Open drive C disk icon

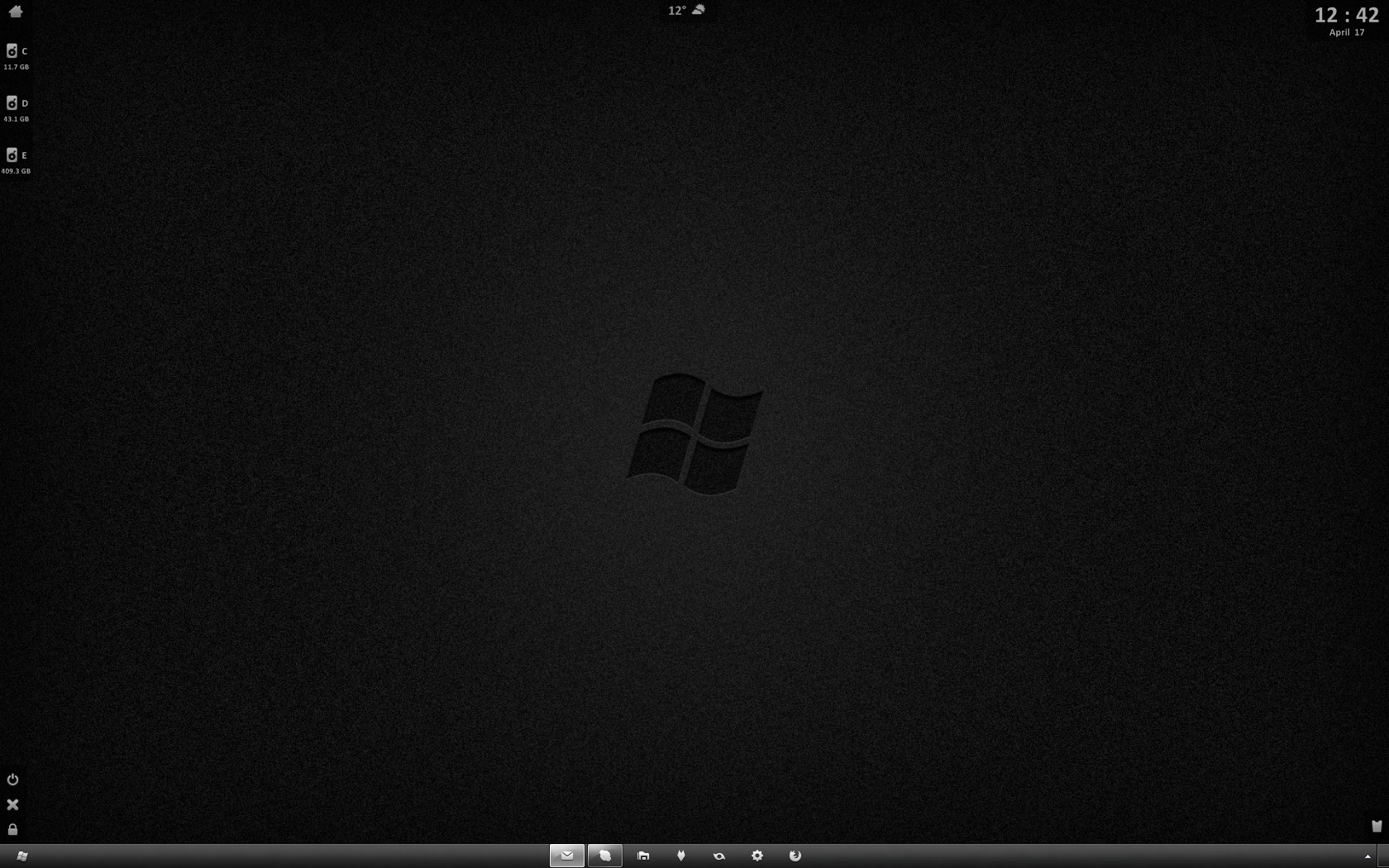point(12,50)
